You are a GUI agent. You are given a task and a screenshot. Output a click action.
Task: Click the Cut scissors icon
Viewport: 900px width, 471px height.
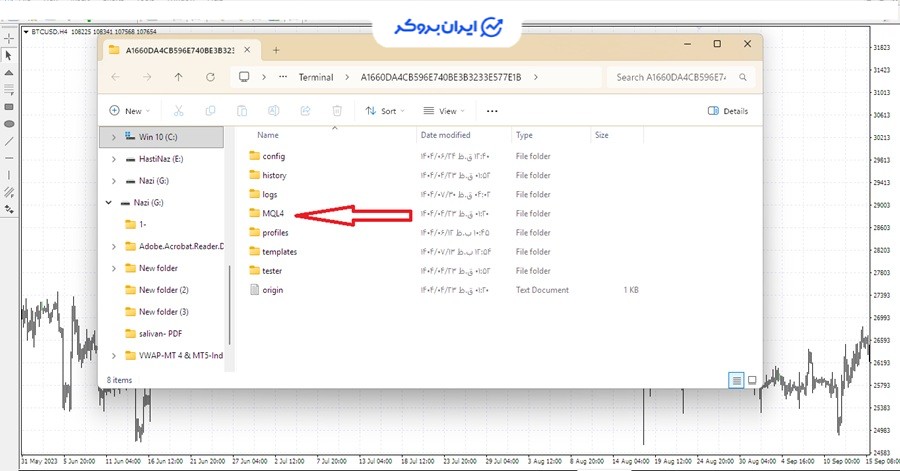tap(178, 111)
